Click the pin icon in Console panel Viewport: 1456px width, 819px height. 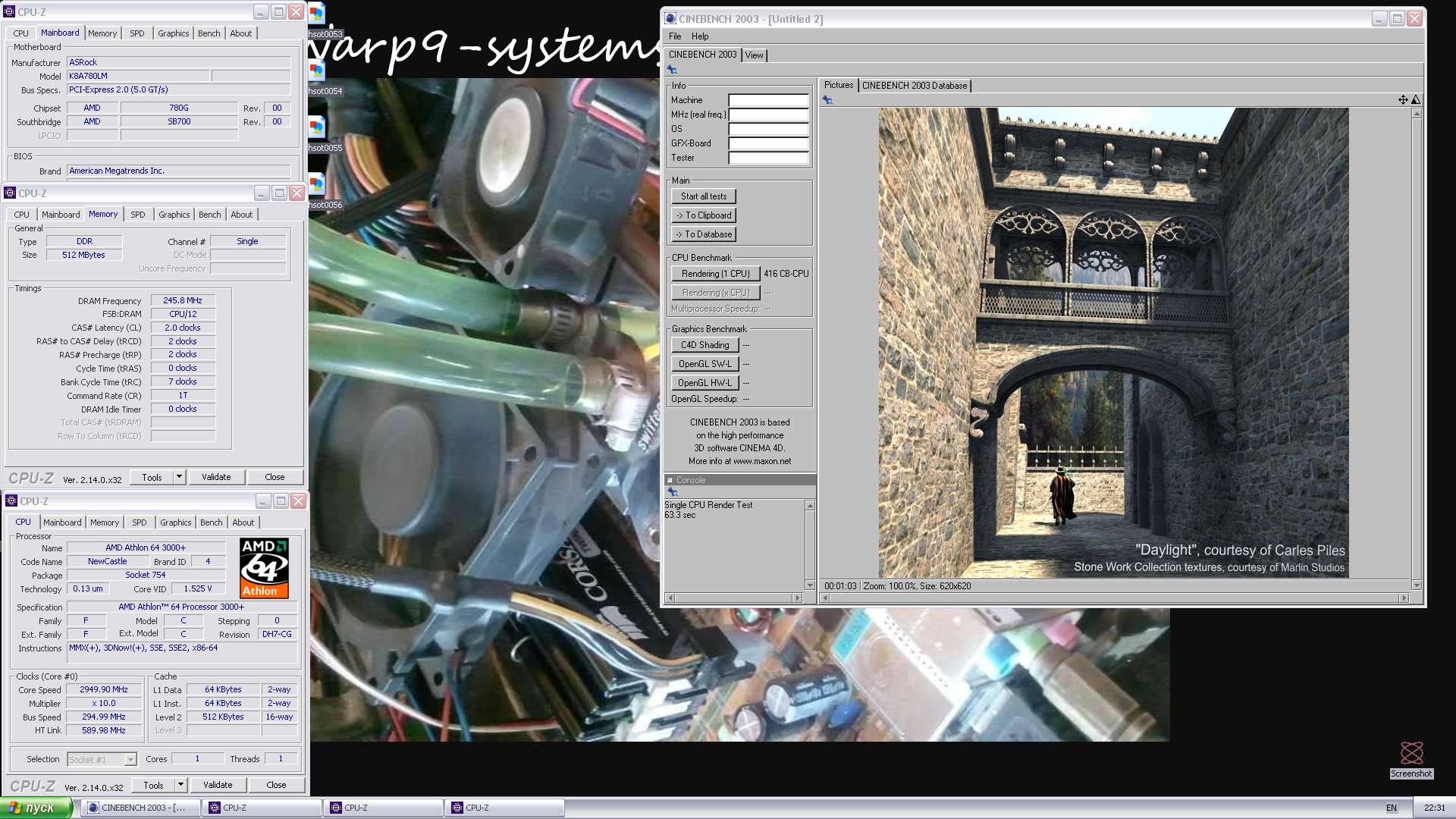[672, 492]
